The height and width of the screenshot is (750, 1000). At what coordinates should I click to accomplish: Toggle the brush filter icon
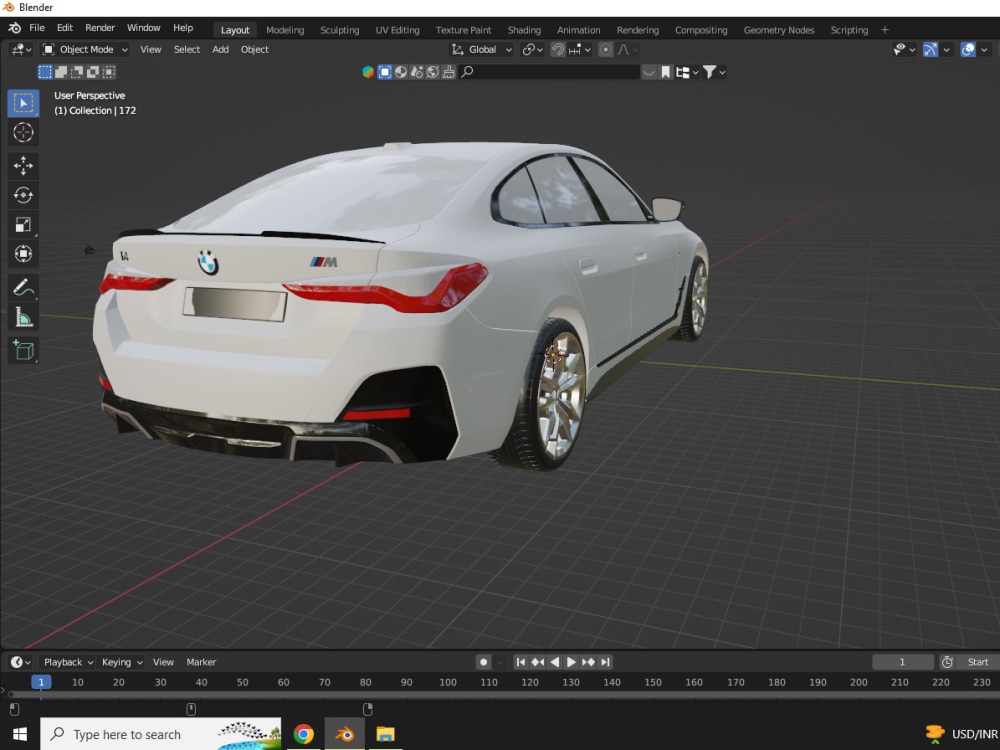tap(449, 72)
